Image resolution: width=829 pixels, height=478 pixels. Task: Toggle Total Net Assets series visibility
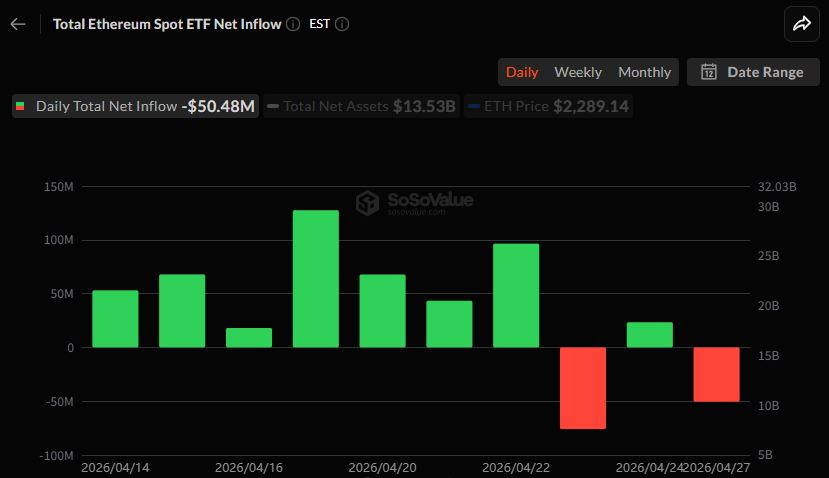361,106
